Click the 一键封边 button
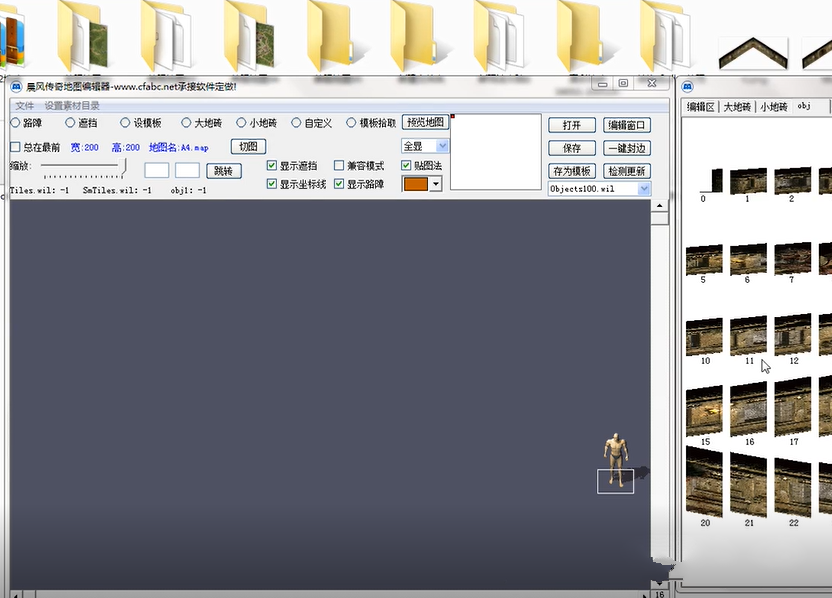 [x=627, y=148]
